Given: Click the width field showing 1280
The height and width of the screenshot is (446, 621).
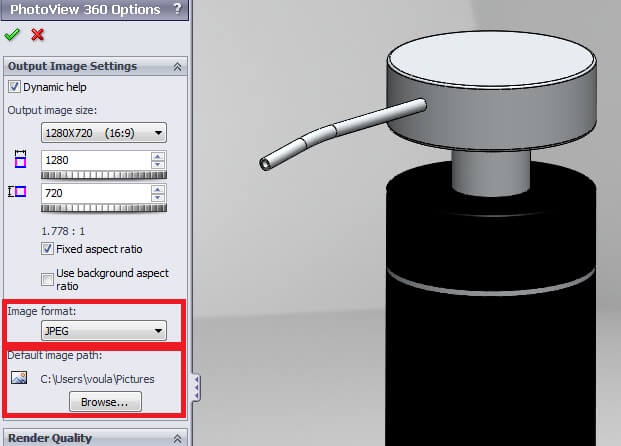Looking at the screenshot, I should click(x=95, y=159).
